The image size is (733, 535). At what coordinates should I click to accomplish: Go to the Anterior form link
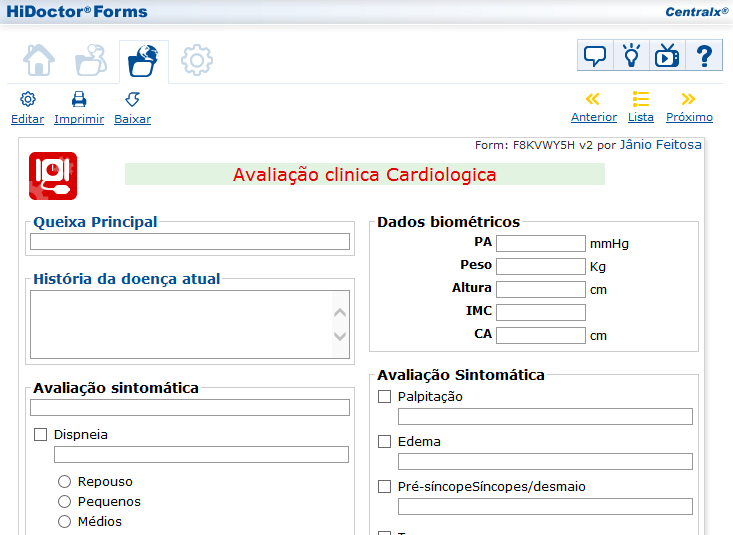[x=594, y=117]
